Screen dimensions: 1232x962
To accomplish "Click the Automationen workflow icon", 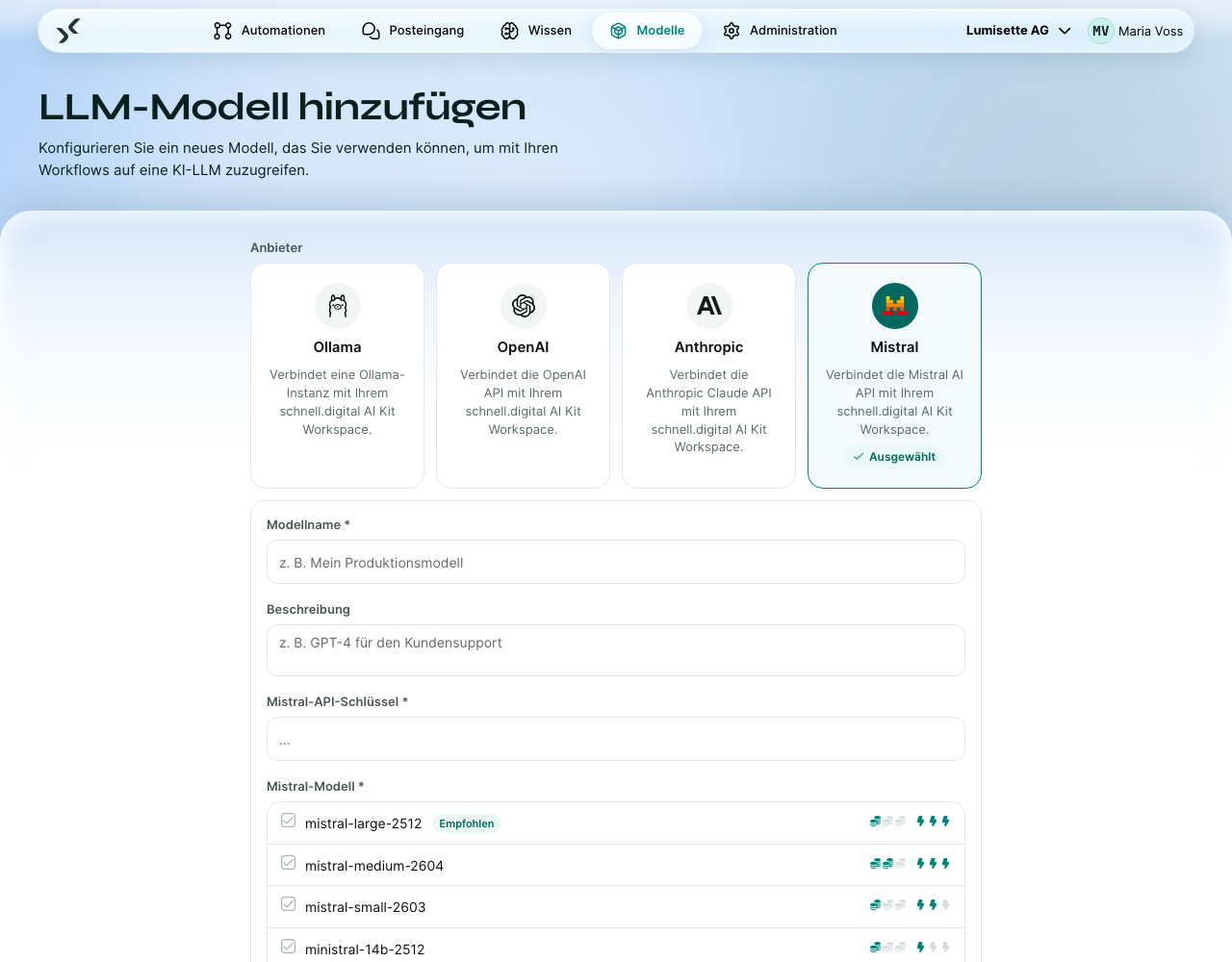I will coord(222,31).
